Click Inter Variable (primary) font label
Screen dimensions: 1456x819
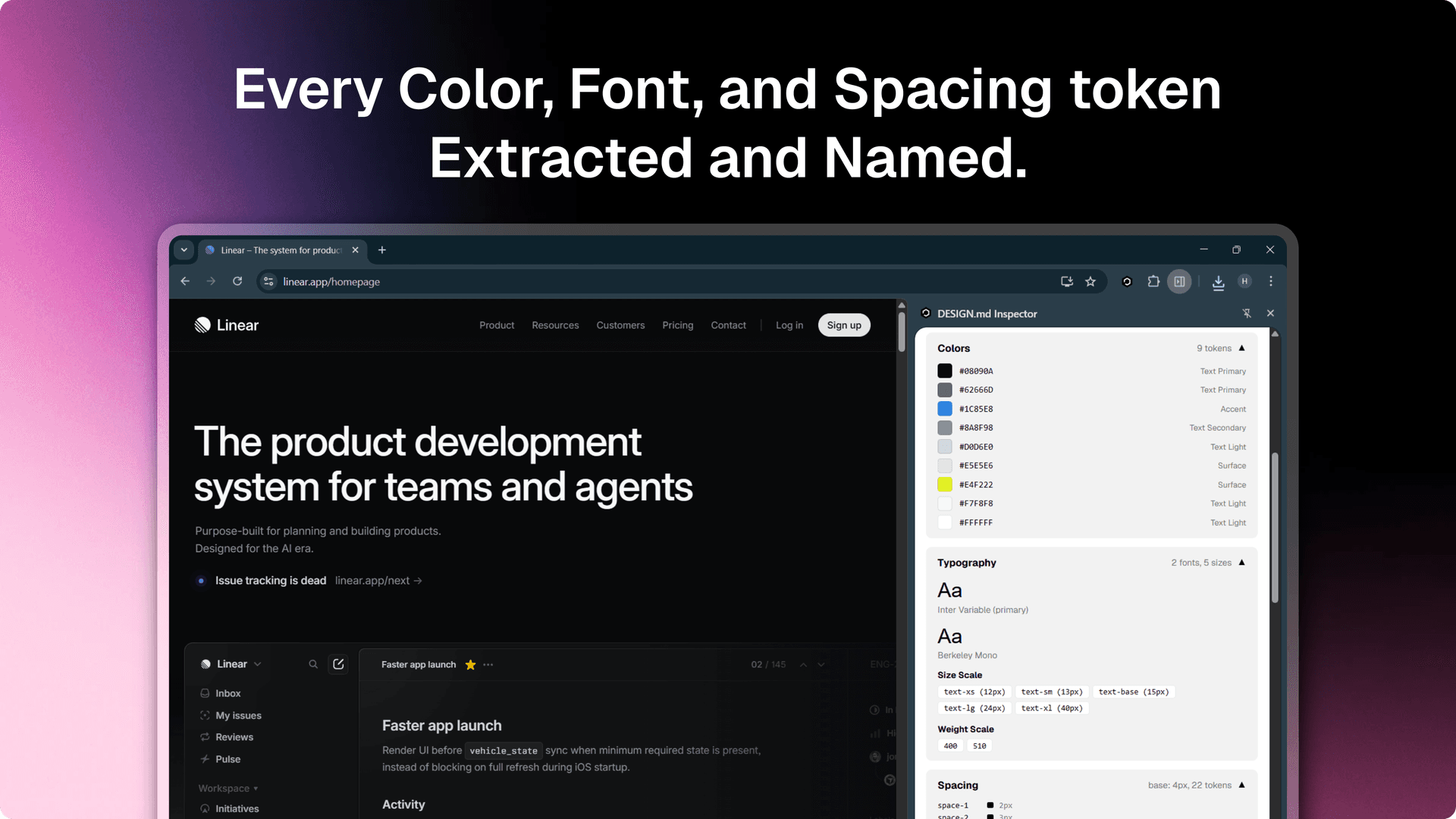click(983, 610)
